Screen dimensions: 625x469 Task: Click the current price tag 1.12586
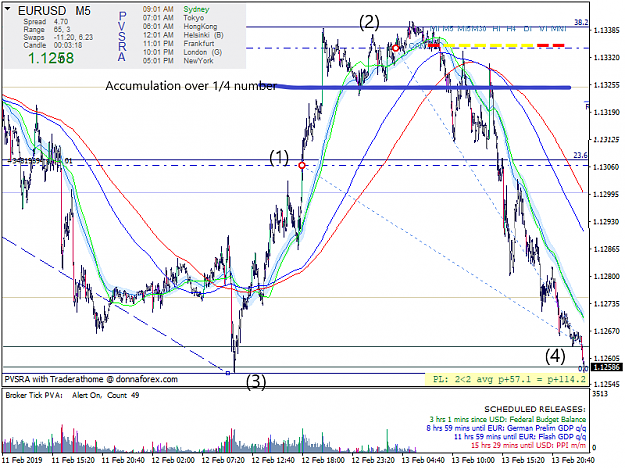(x=607, y=367)
